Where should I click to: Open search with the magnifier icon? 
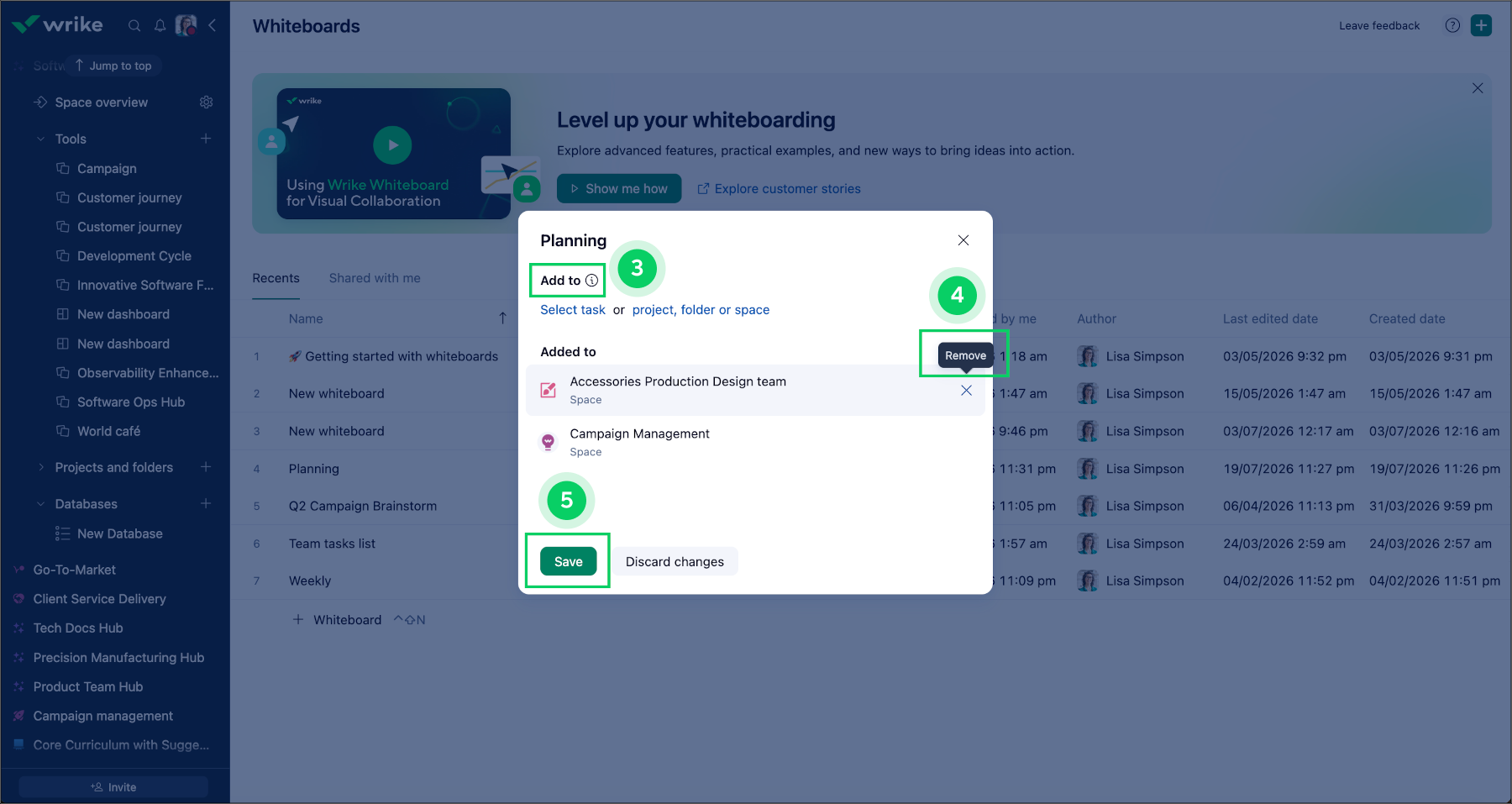(x=134, y=26)
